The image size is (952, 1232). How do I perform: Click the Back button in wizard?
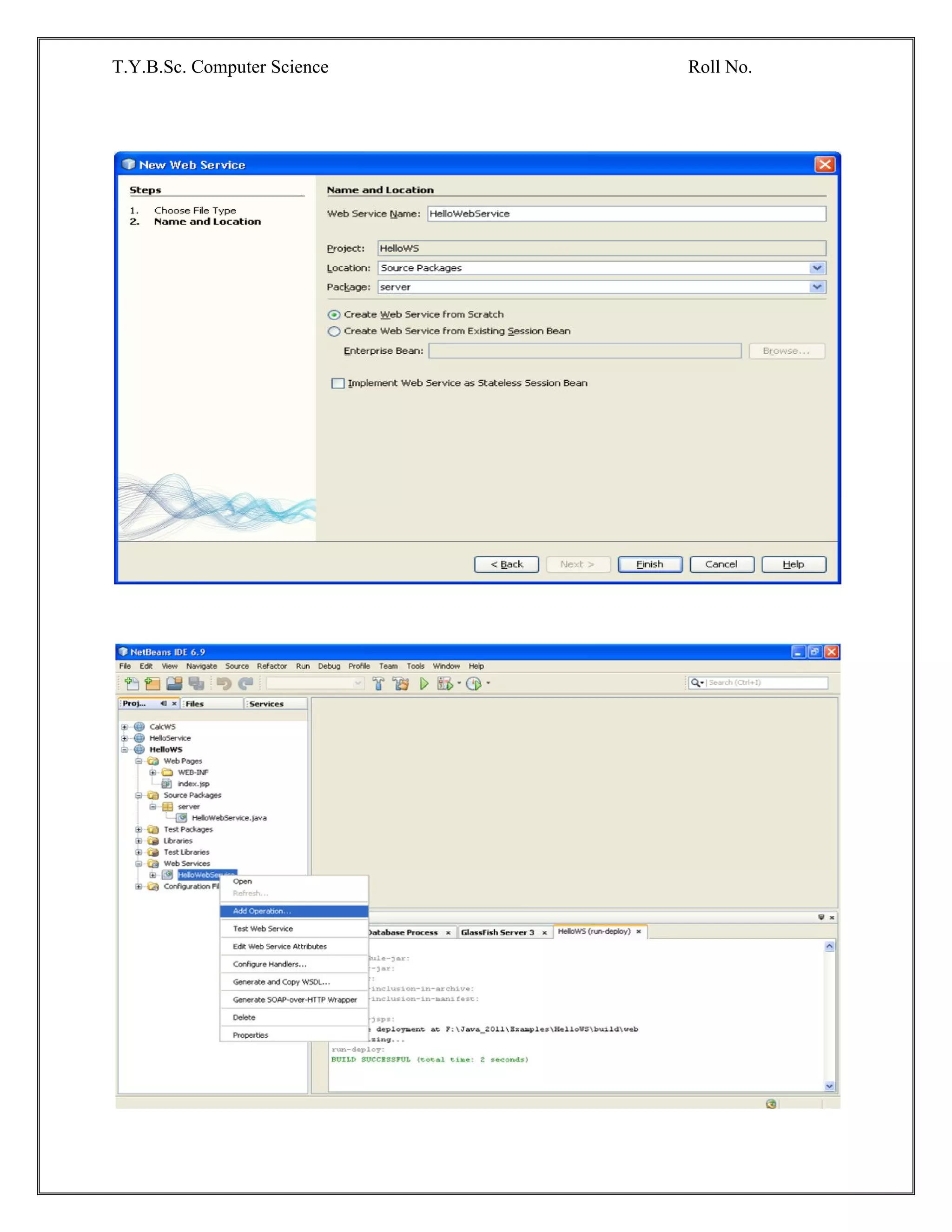507,564
